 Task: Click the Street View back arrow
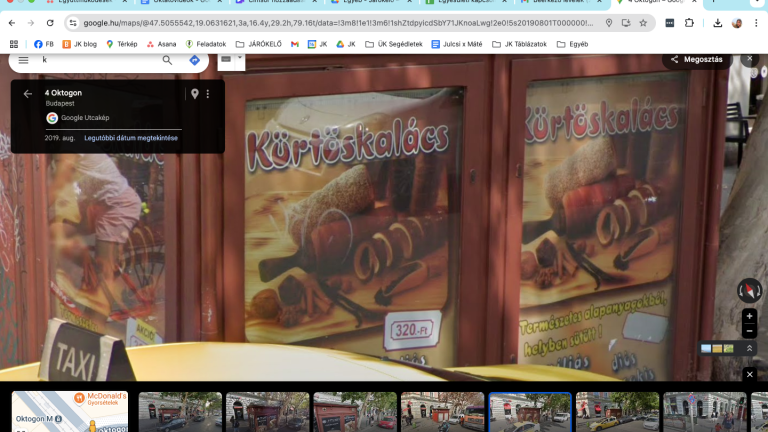click(x=27, y=94)
